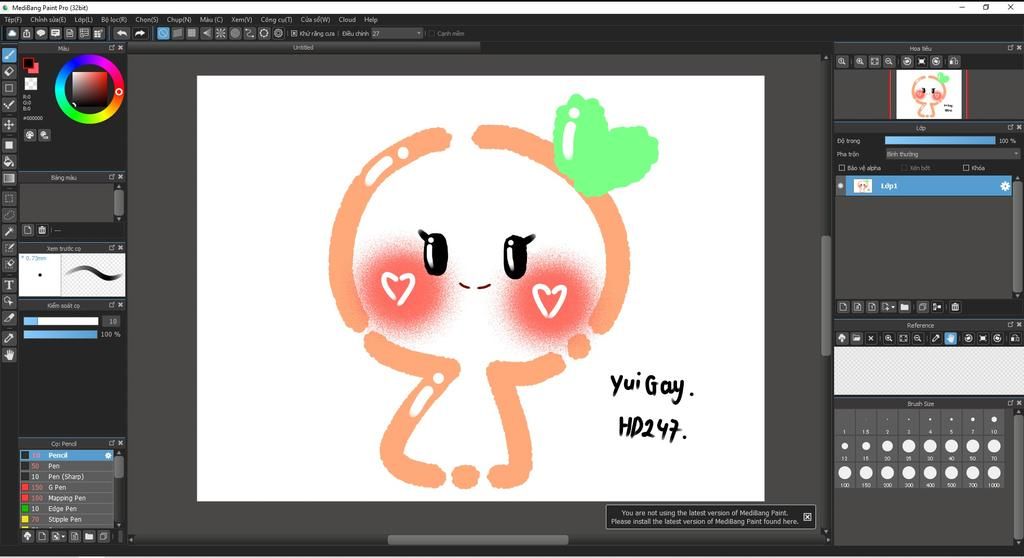Click the navigator thumbnail preview
The image size is (1024, 558).
click(928, 94)
